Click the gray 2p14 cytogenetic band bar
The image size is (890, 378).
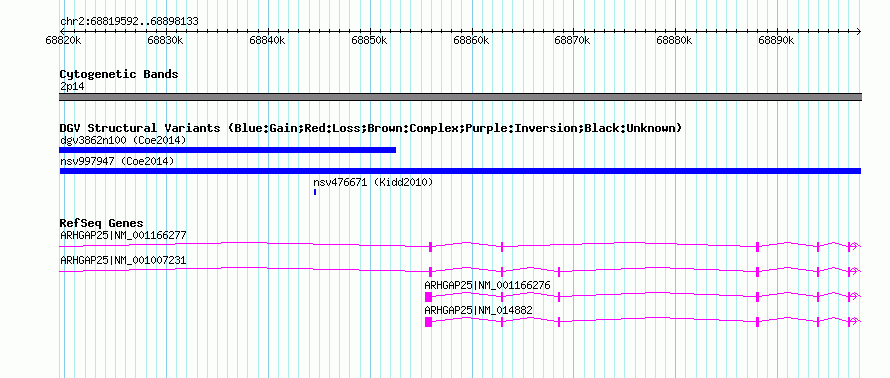460,97
